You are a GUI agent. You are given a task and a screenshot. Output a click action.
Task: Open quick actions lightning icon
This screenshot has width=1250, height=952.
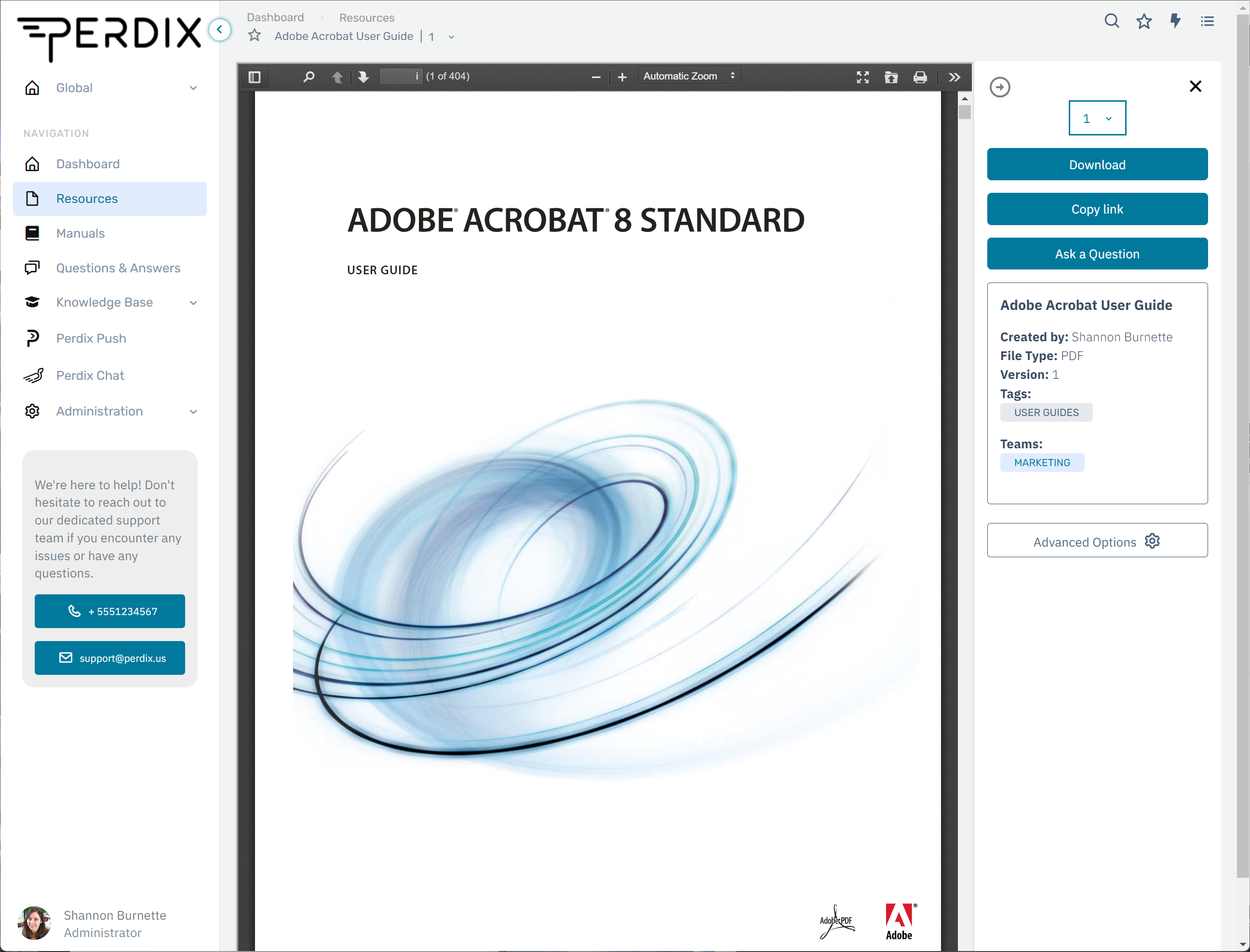click(1176, 22)
